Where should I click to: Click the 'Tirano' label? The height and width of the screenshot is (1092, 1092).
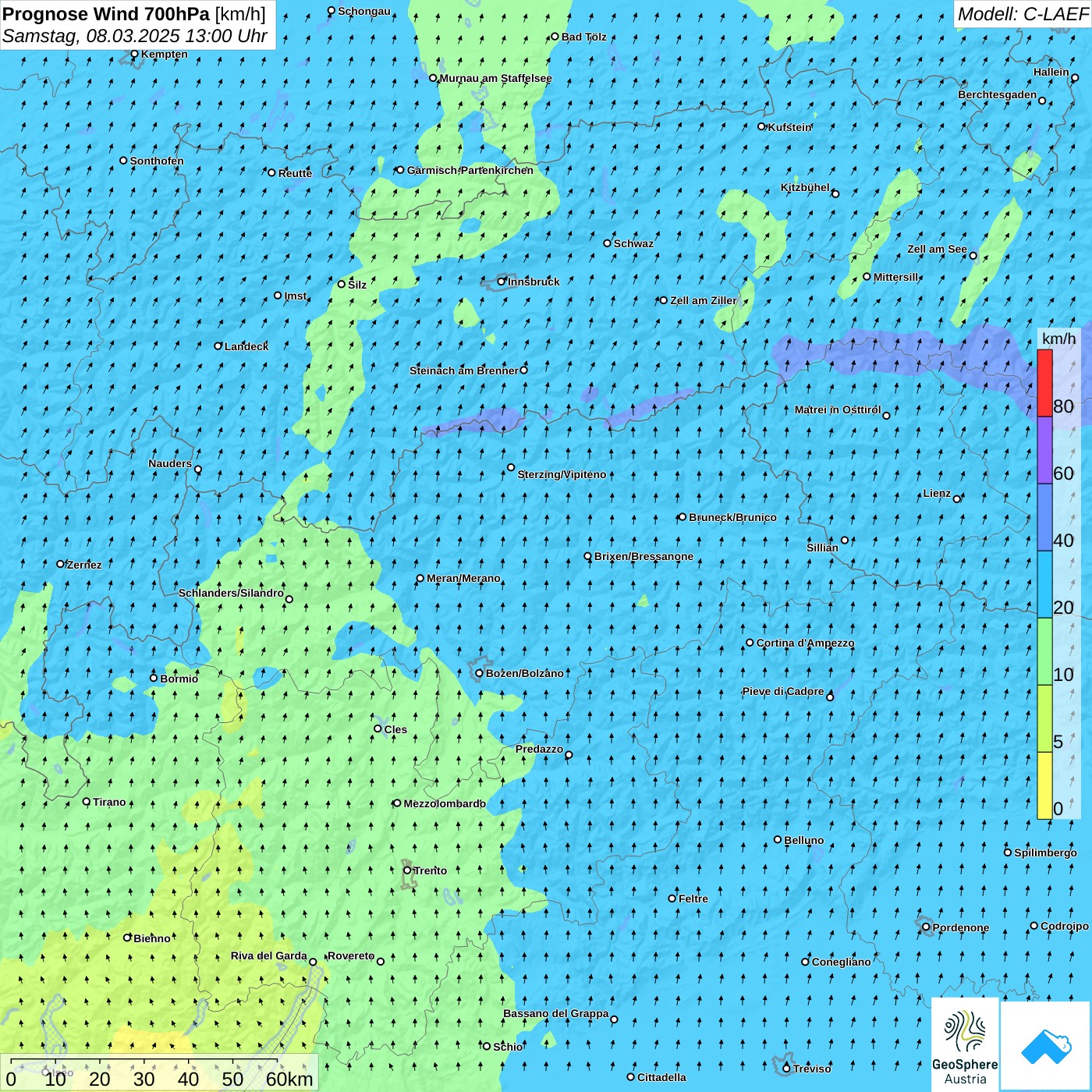(109, 802)
